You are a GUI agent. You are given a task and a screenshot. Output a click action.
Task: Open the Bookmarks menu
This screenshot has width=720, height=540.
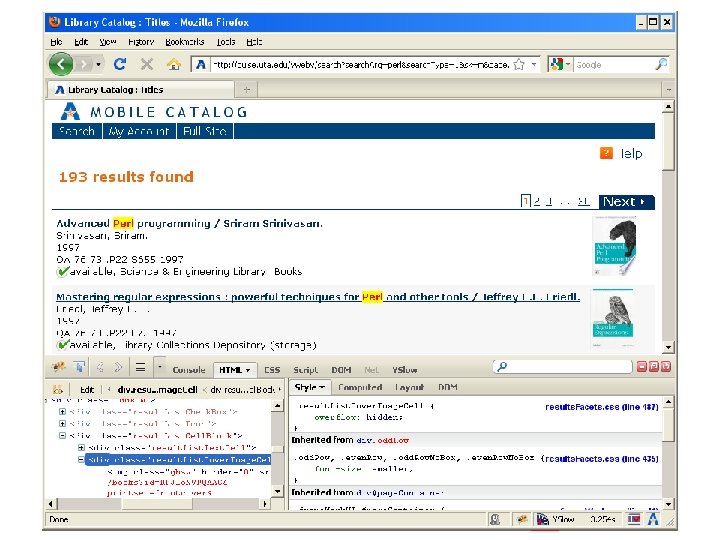coord(185,42)
